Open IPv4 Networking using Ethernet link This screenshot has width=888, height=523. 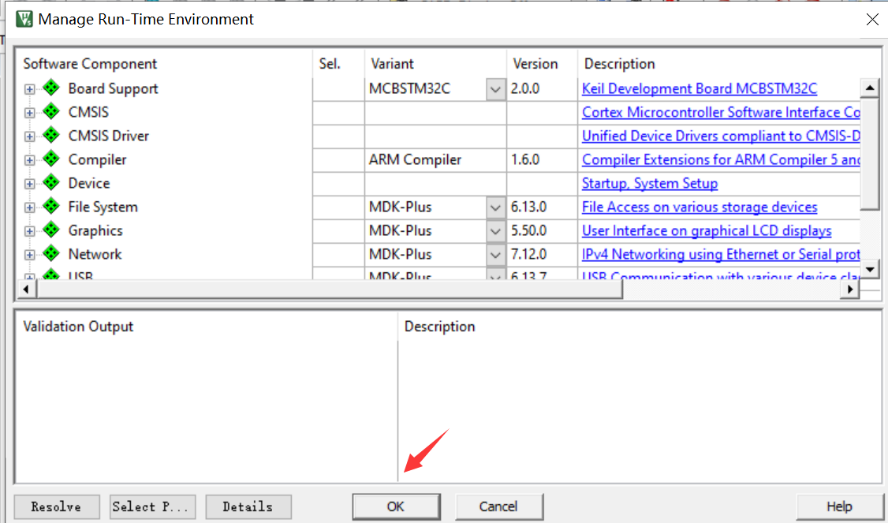pyautogui.click(x=721, y=254)
